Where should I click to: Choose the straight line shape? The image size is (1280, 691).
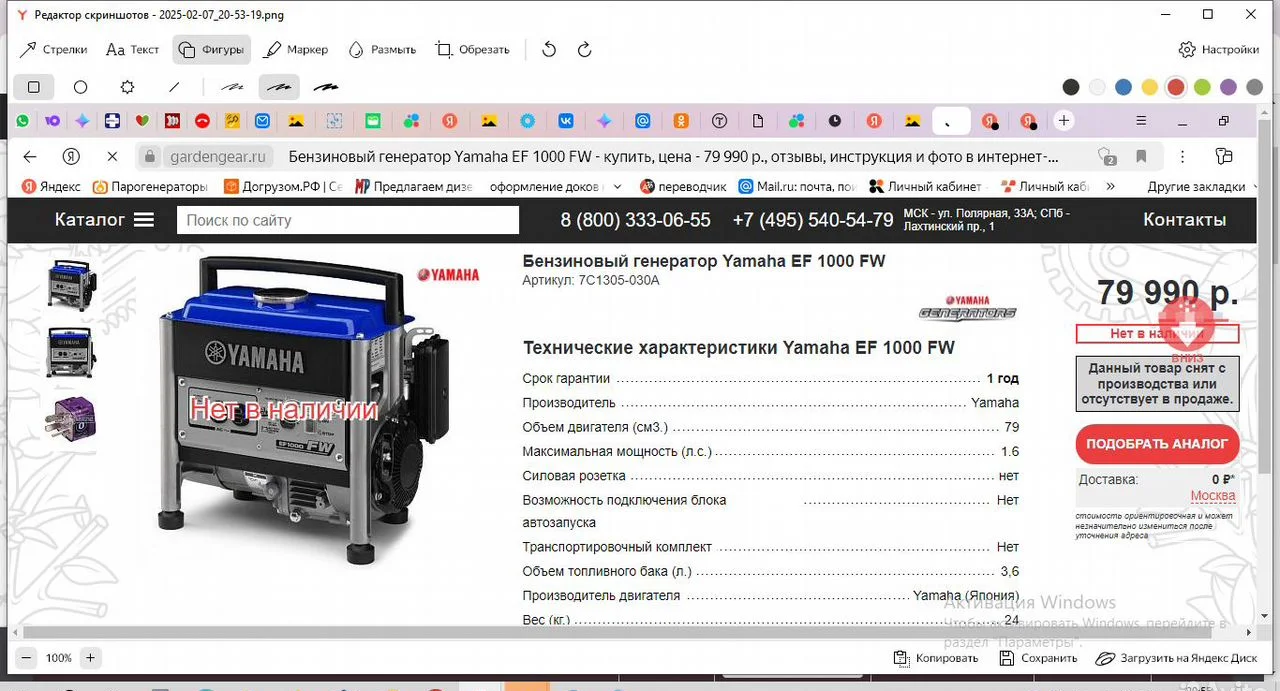(174, 87)
